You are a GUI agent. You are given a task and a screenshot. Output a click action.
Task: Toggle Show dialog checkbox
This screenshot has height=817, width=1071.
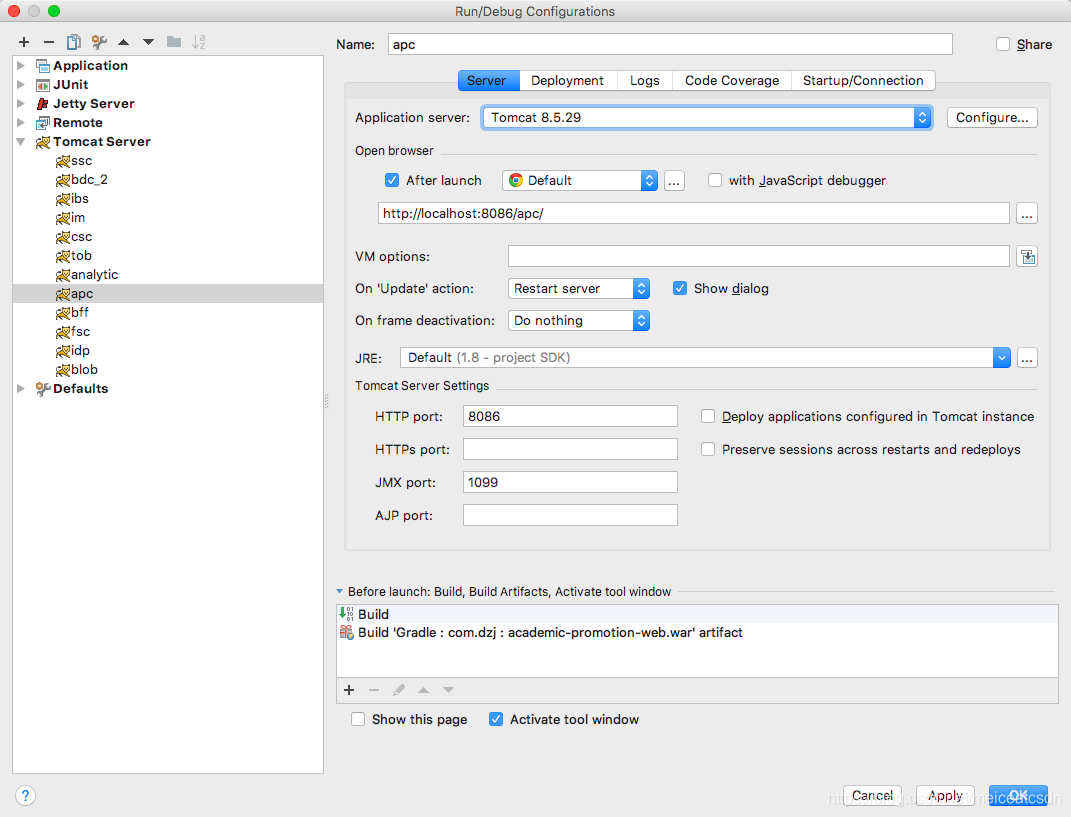680,288
